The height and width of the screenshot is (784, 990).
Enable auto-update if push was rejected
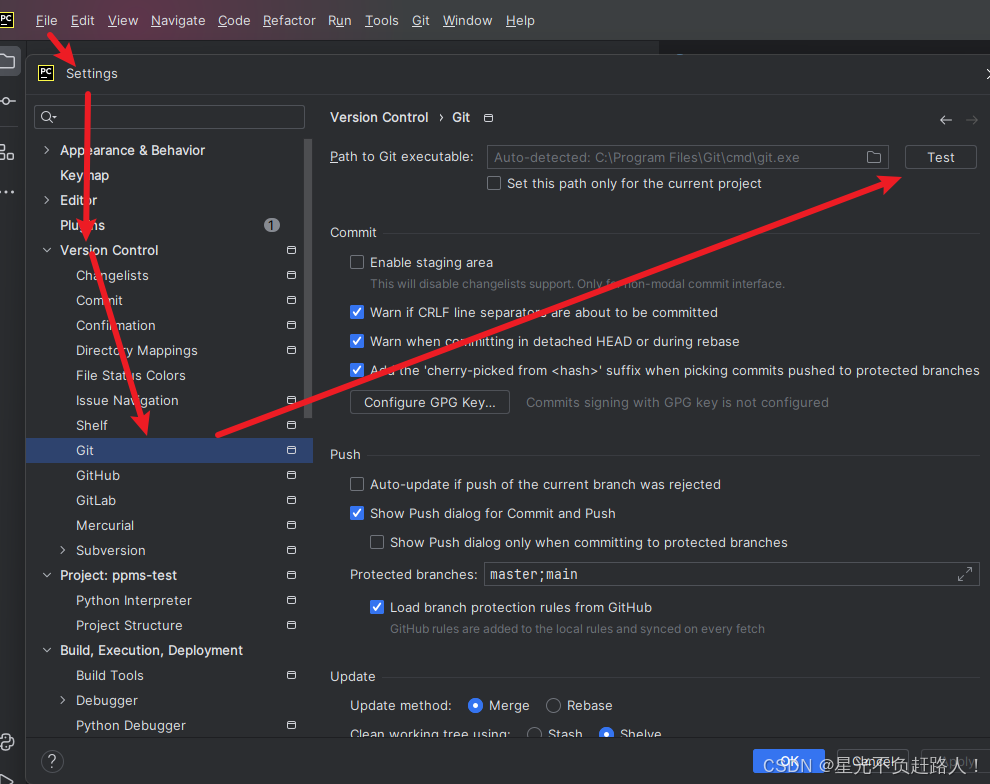(x=357, y=484)
